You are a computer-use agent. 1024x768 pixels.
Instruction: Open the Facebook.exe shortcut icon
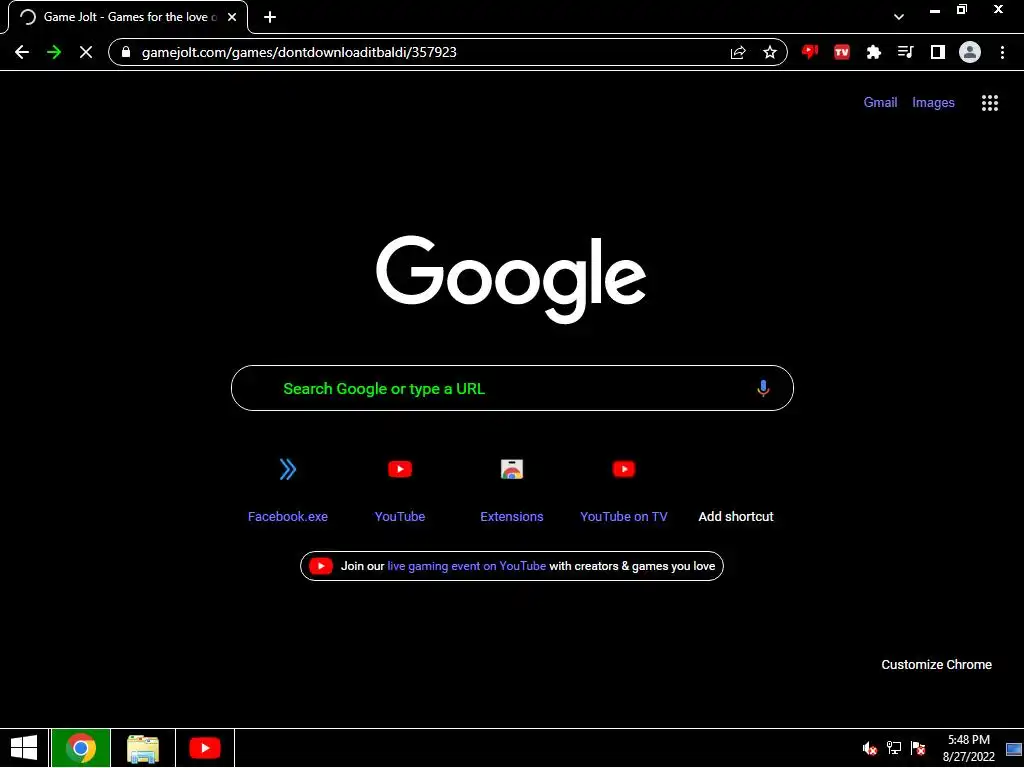click(288, 469)
